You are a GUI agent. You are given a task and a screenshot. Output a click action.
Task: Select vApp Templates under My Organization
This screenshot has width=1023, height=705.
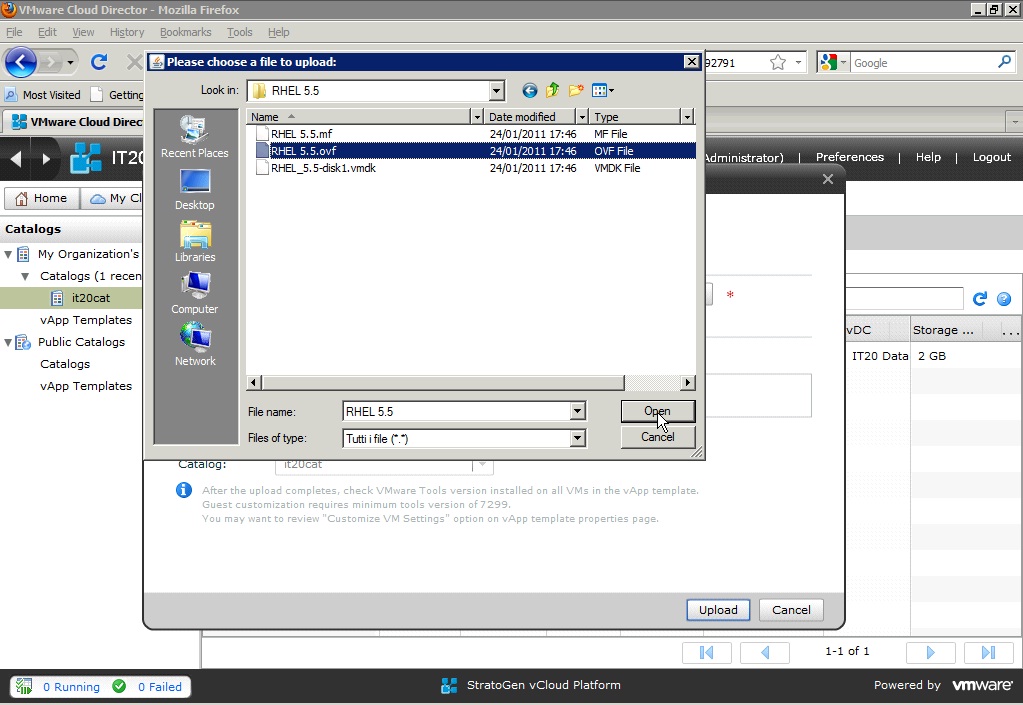click(x=85, y=320)
